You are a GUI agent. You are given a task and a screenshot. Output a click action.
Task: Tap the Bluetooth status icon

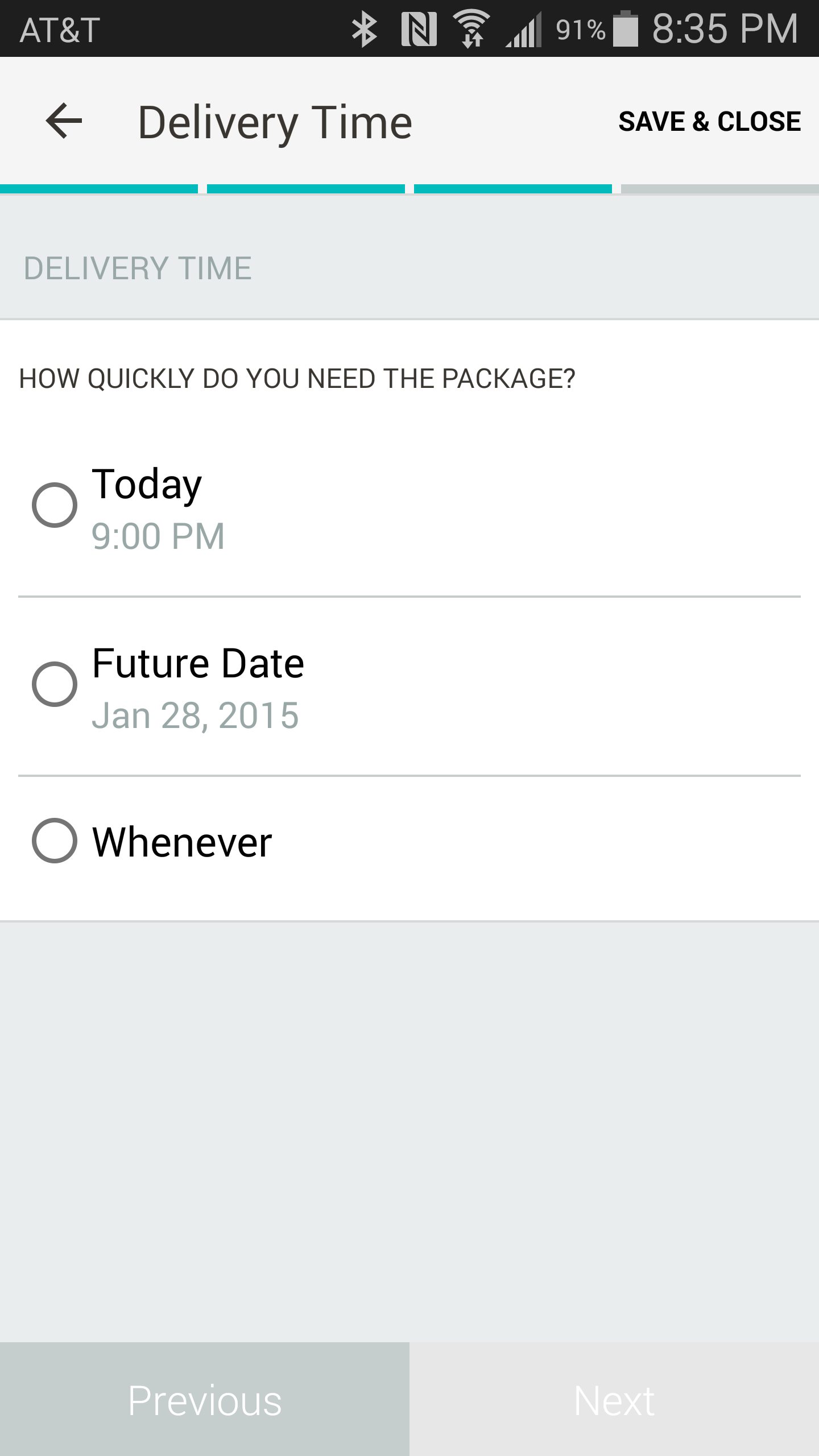tap(365, 30)
